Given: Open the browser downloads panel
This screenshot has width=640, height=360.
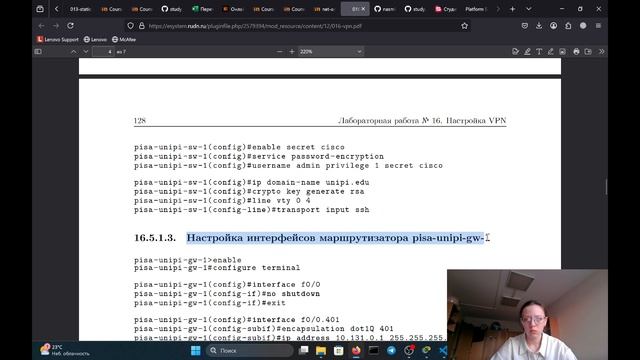Looking at the screenshot, I should coord(539,26).
